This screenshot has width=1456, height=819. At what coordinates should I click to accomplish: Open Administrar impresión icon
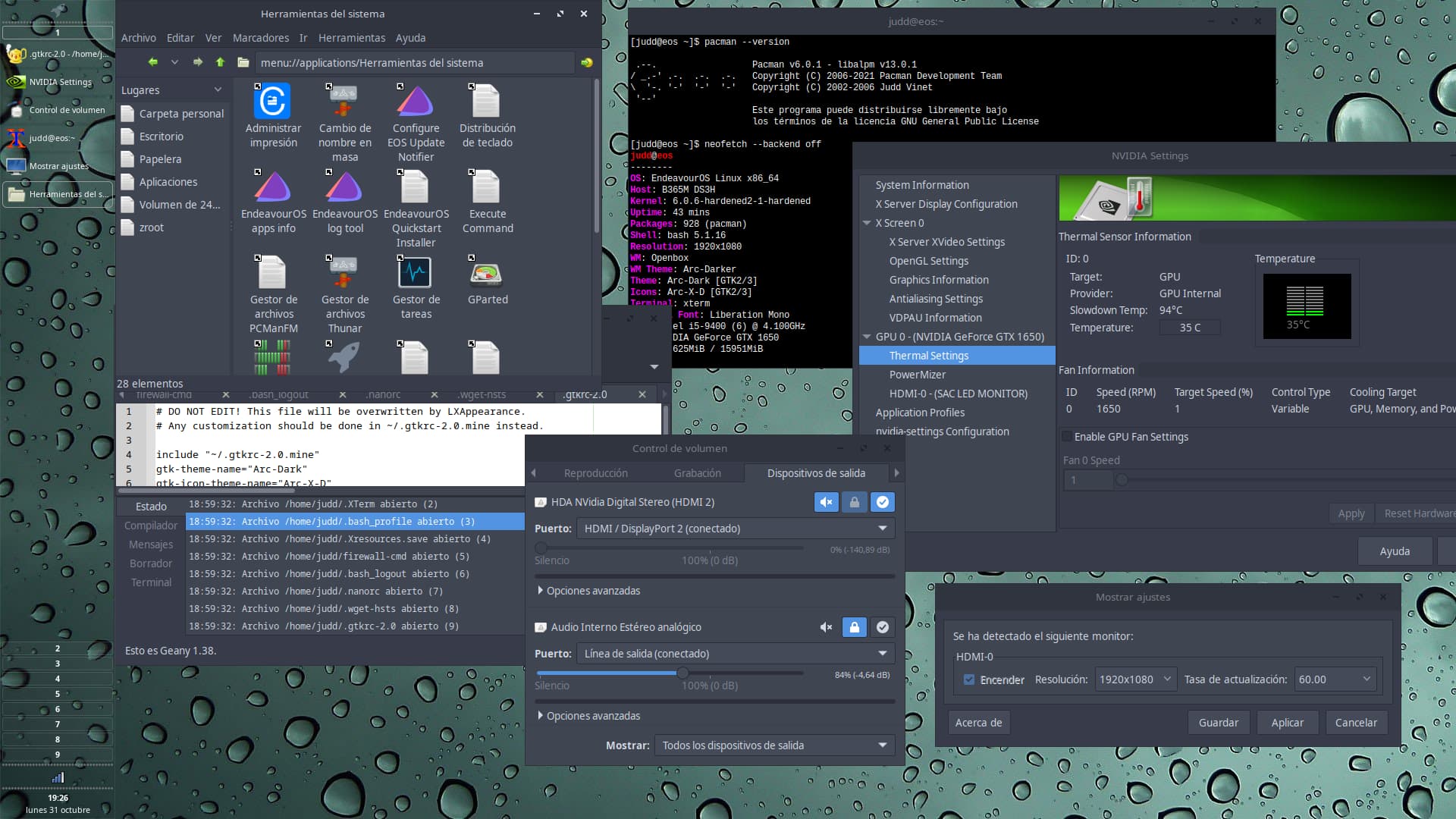point(273,116)
